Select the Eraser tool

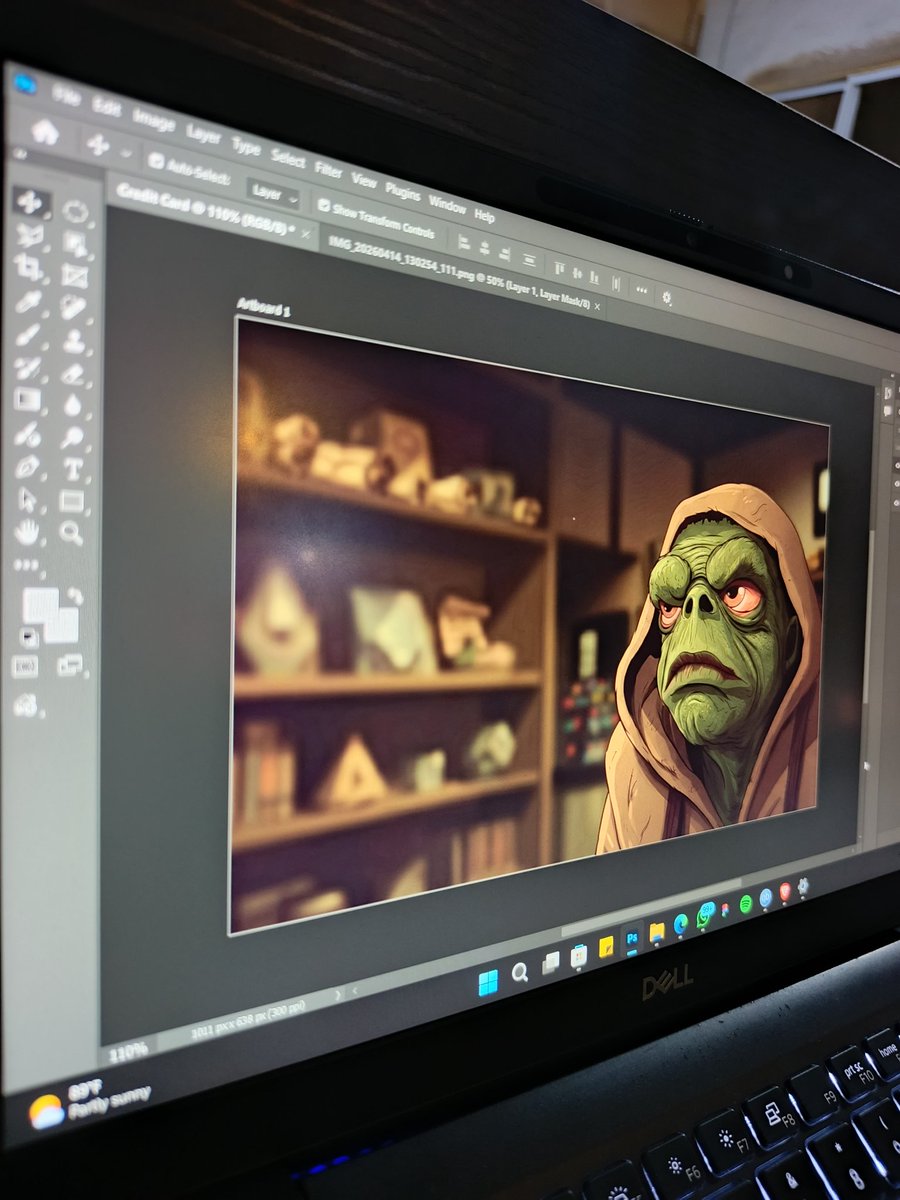point(73,373)
